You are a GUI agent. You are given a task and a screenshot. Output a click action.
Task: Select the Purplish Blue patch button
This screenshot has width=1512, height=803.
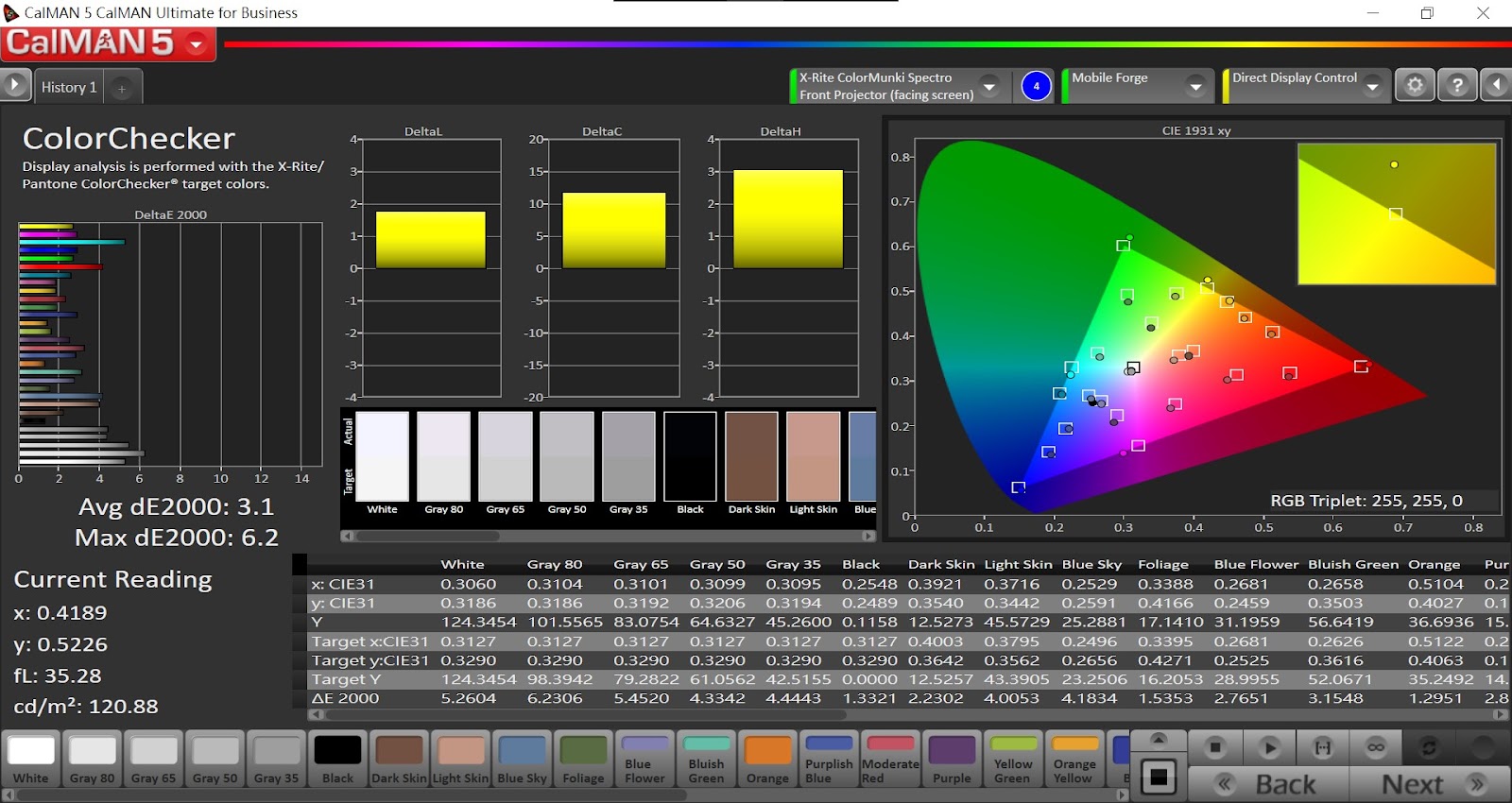829,759
